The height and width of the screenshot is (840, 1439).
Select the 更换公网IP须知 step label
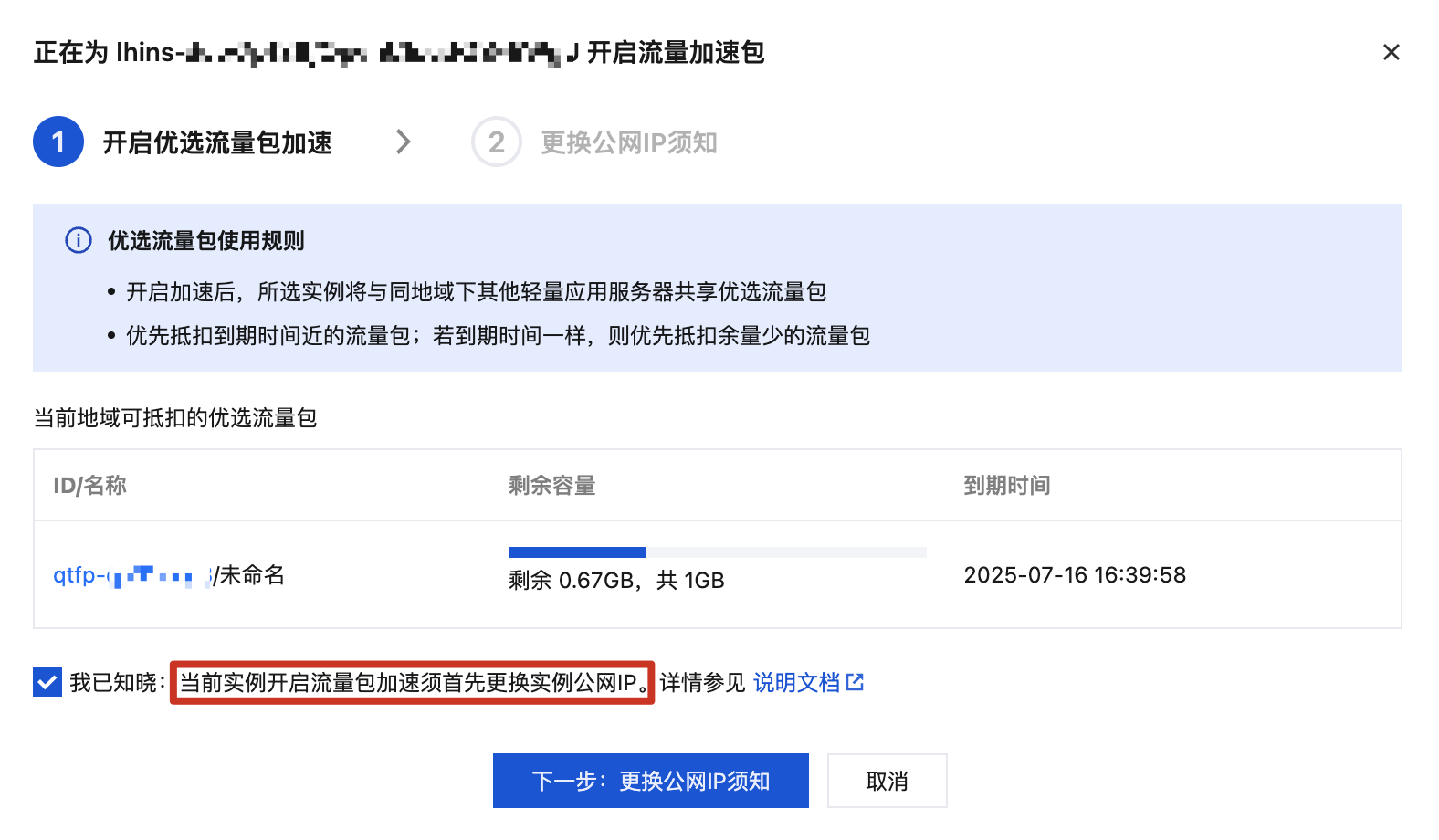pos(629,143)
